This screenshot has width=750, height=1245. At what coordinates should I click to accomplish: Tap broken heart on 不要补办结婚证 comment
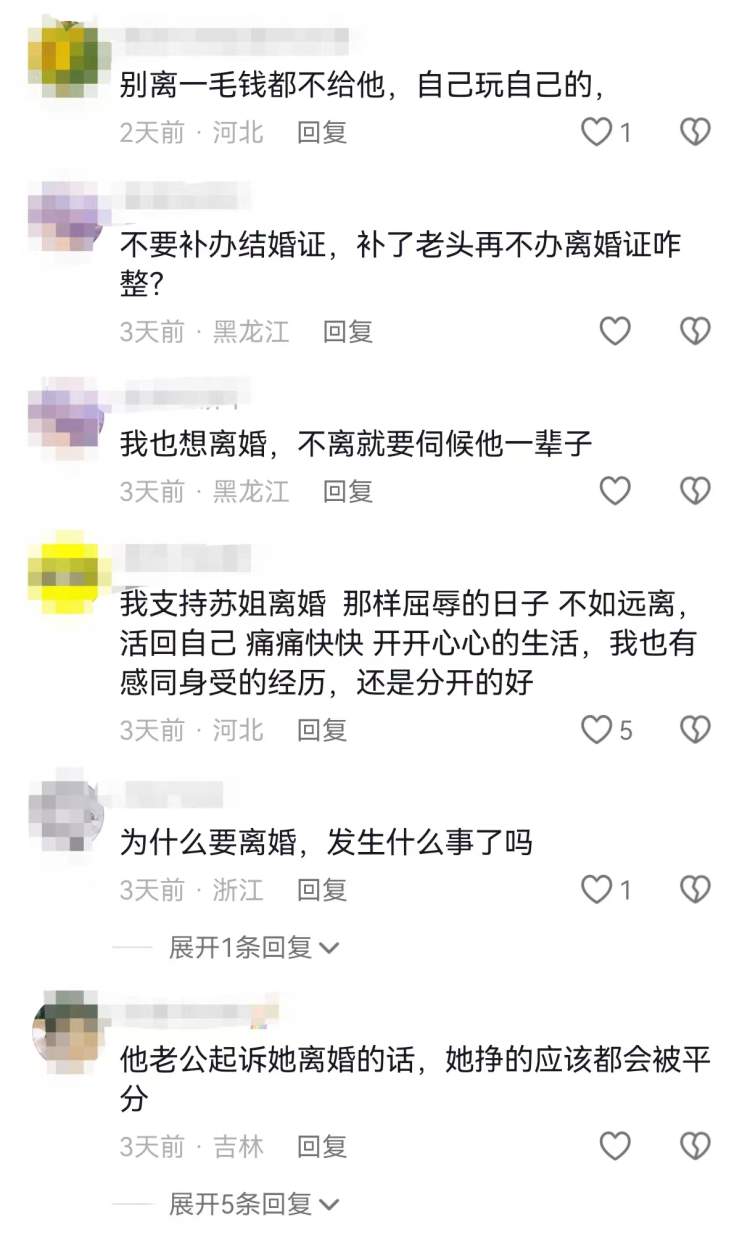point(695,331)
